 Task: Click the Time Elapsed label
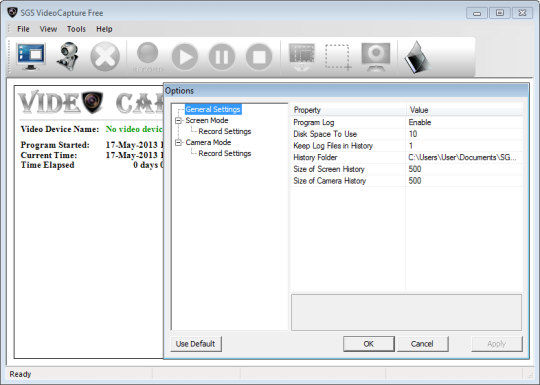(47, 165)
